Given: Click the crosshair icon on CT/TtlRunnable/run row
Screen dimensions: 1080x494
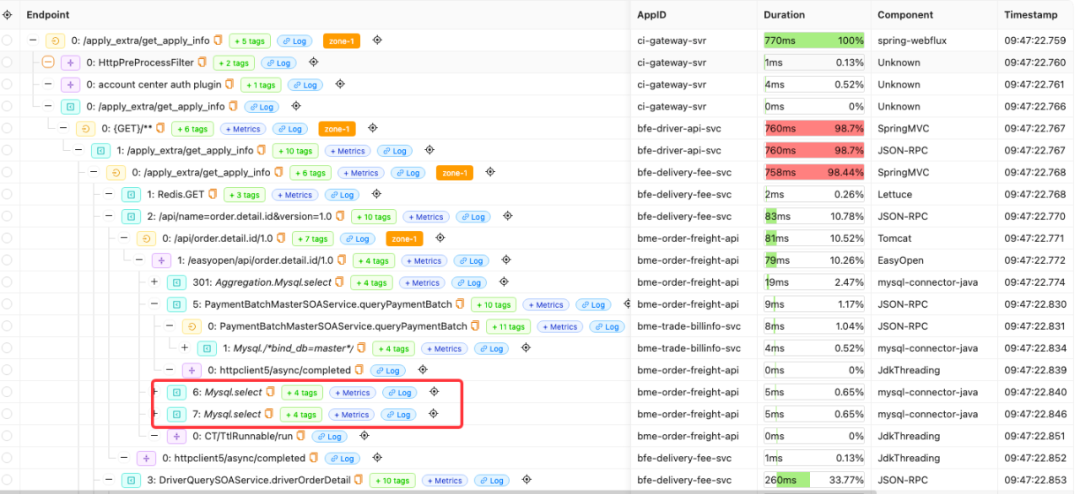Looking at the screenshot, I should (364, 436).
